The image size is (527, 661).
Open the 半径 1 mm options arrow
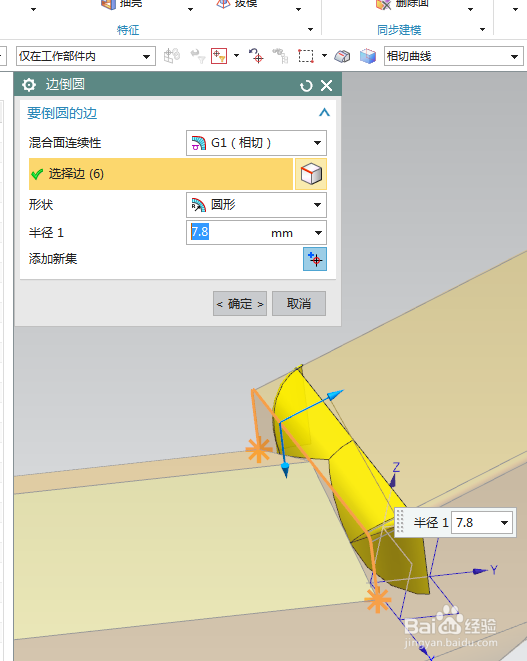(318, 233)
